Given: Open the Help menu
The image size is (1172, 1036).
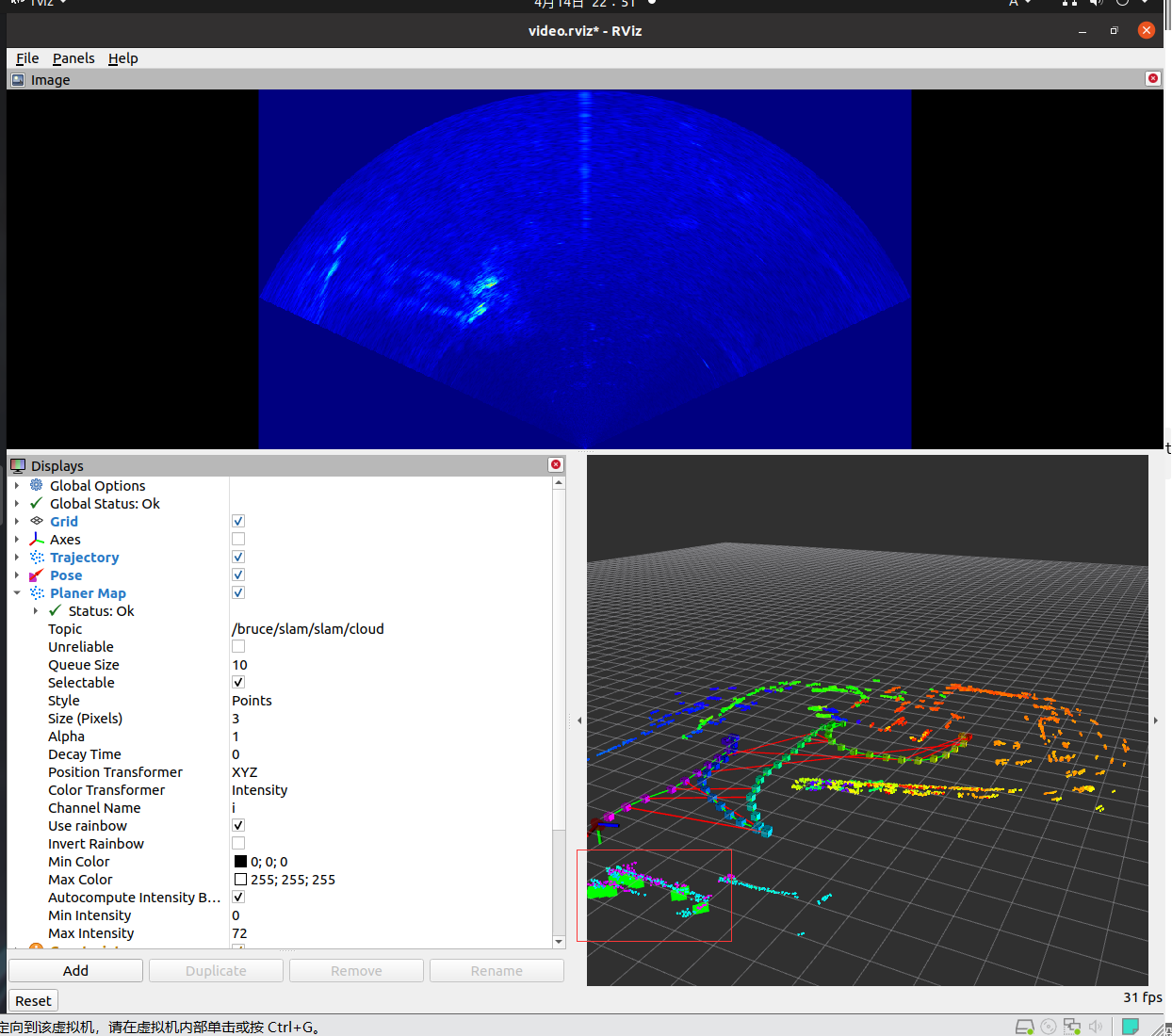Looking at the screenshot, I should [122, 58].
